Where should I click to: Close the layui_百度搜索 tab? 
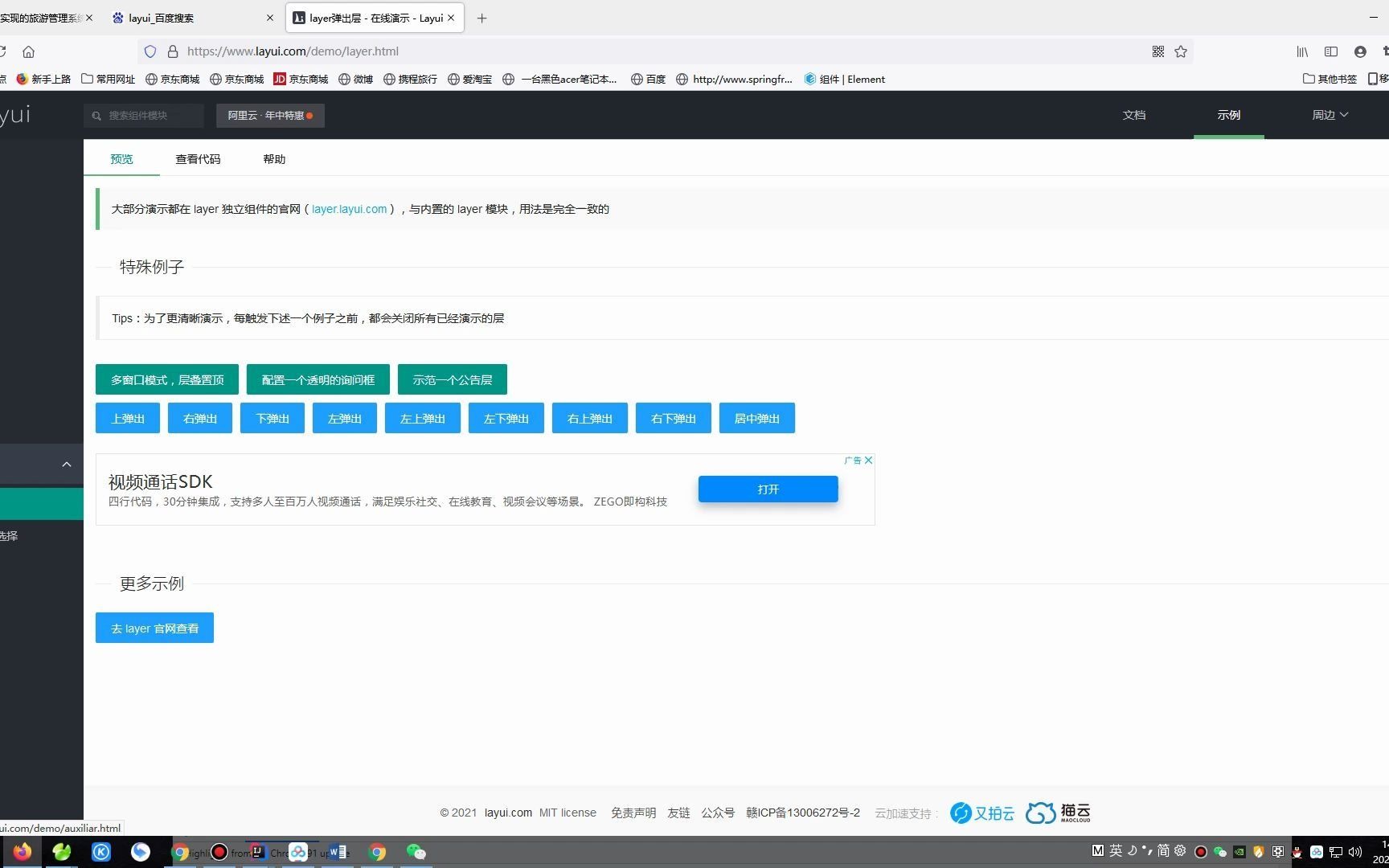click(269, 18)
